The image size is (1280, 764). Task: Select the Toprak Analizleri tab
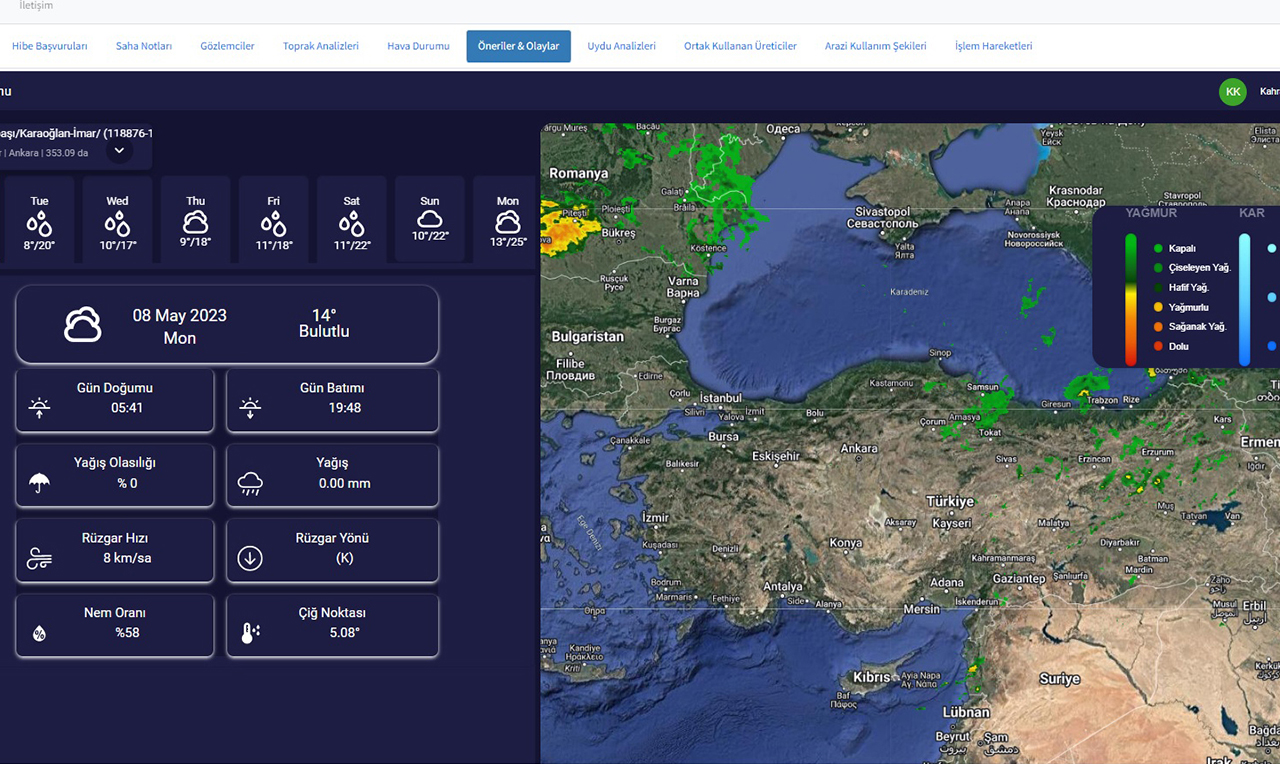pos(321,46)
